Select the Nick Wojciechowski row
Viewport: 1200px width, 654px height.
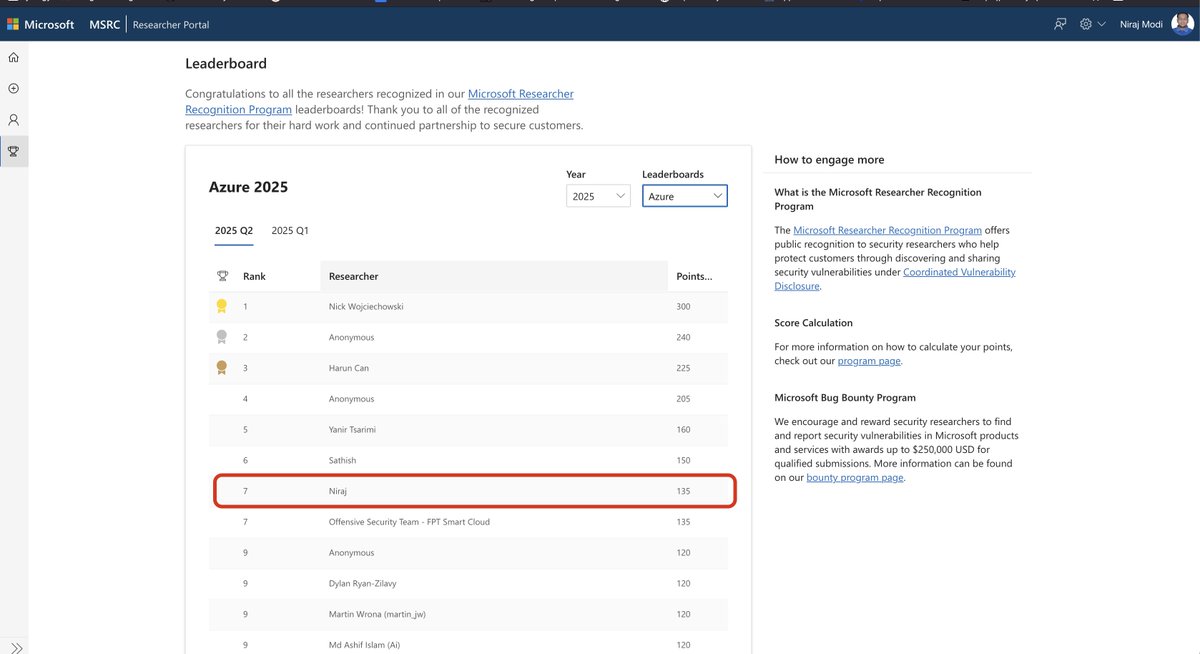(468, 306)
